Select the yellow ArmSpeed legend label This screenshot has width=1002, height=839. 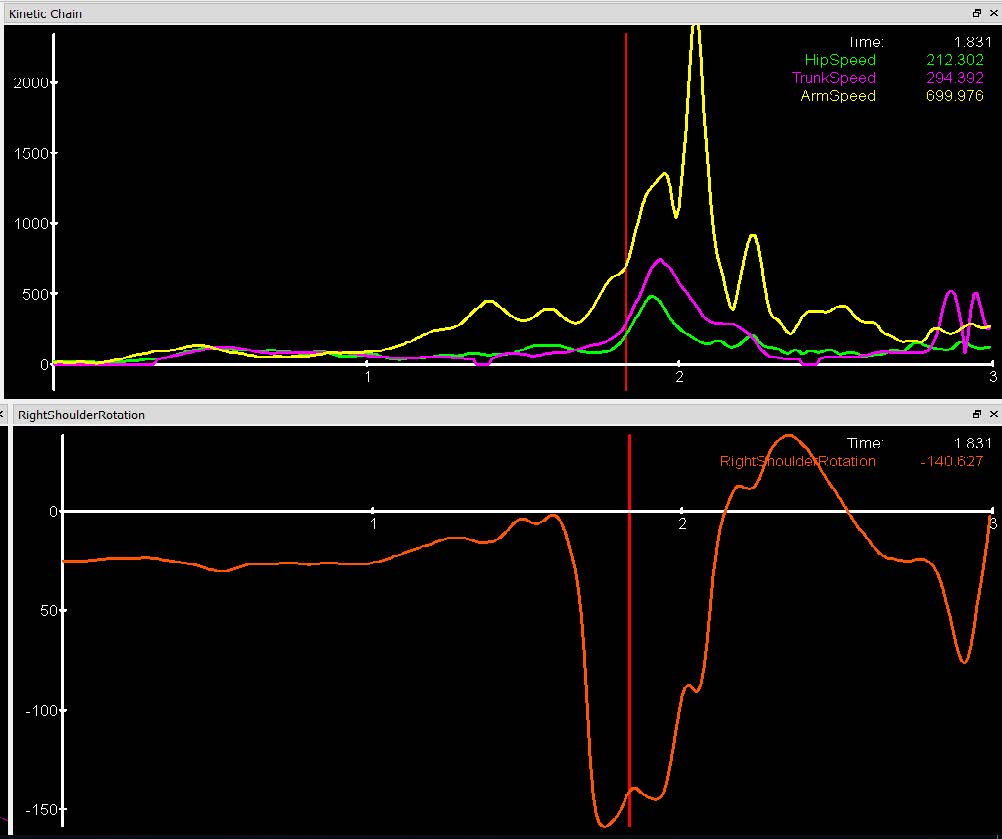tap(837, 96)
